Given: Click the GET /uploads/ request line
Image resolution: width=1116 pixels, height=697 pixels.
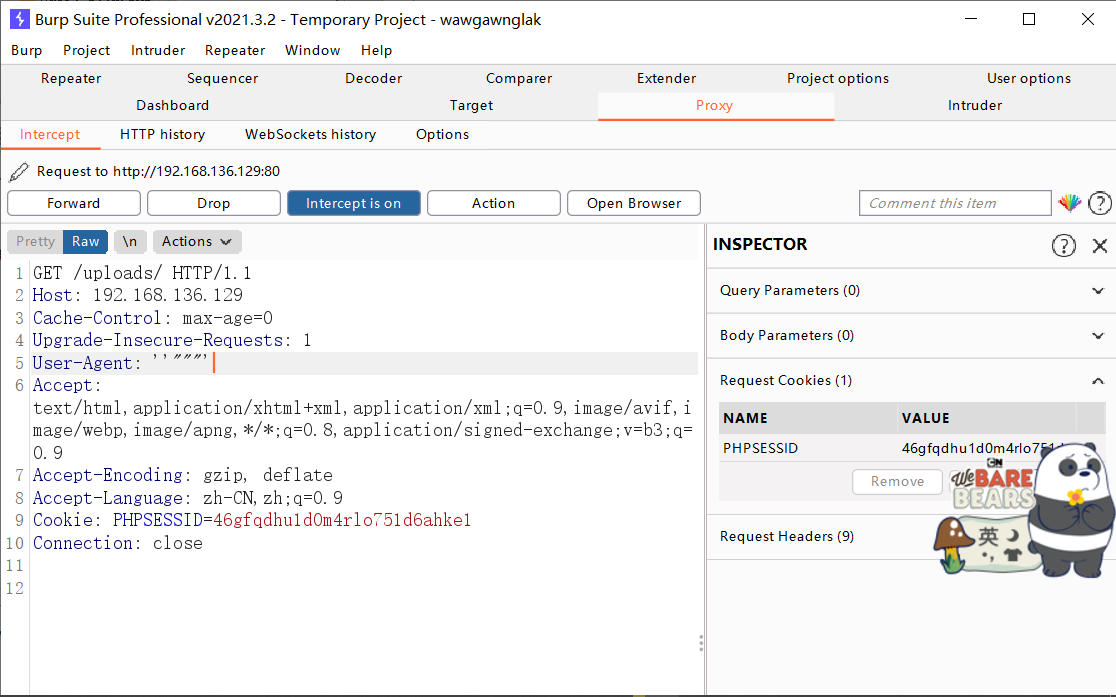Looking at the screenshot, I should point(142,273).
